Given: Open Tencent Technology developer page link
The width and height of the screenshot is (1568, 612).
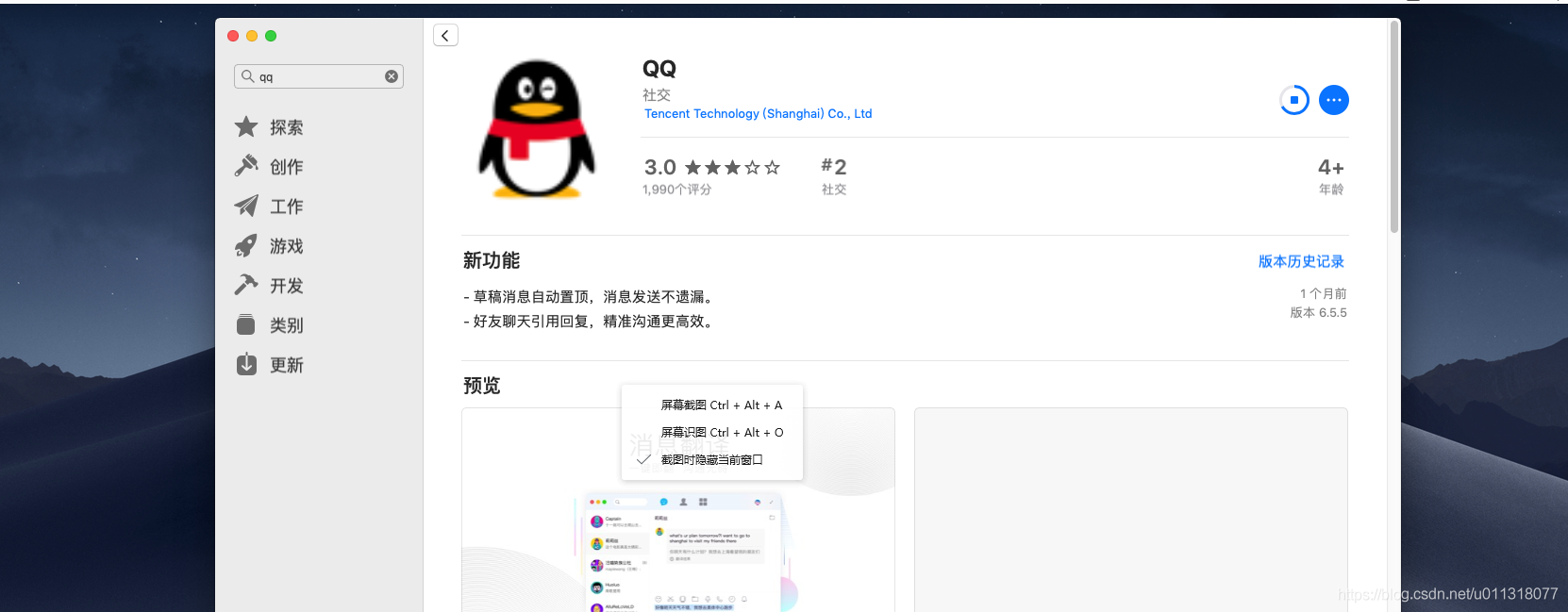Looking at the screenshot, I should [758, 114].
